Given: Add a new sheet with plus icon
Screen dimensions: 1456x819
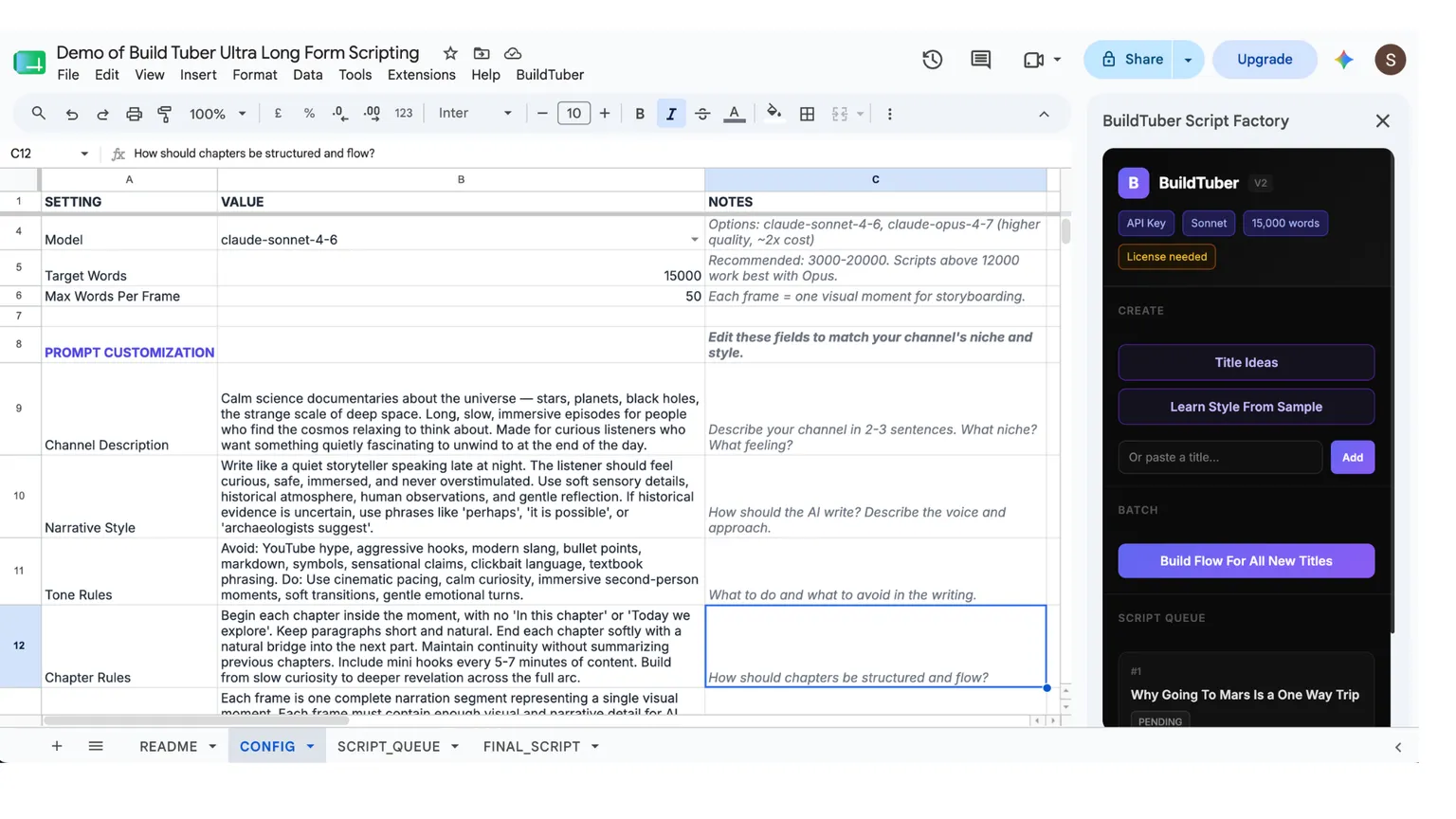Looking at the screenshot, I should tap(57, 747).
